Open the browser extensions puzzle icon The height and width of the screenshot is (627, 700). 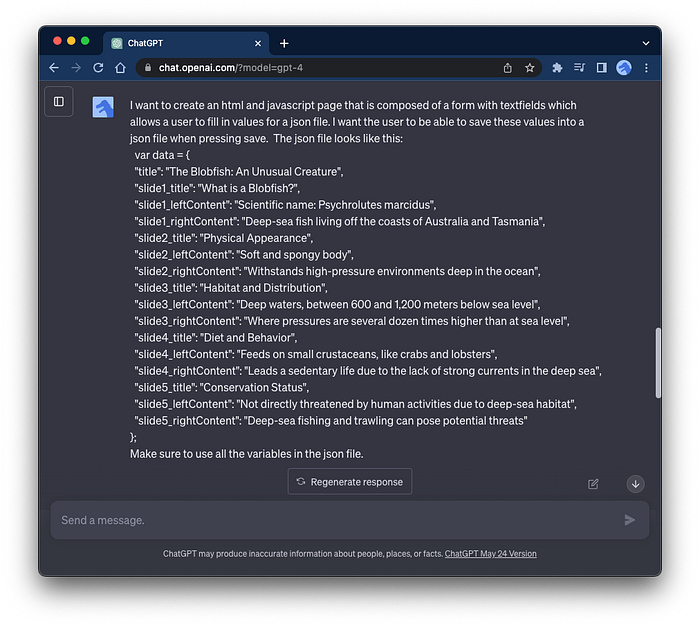(x=557, y=68)
